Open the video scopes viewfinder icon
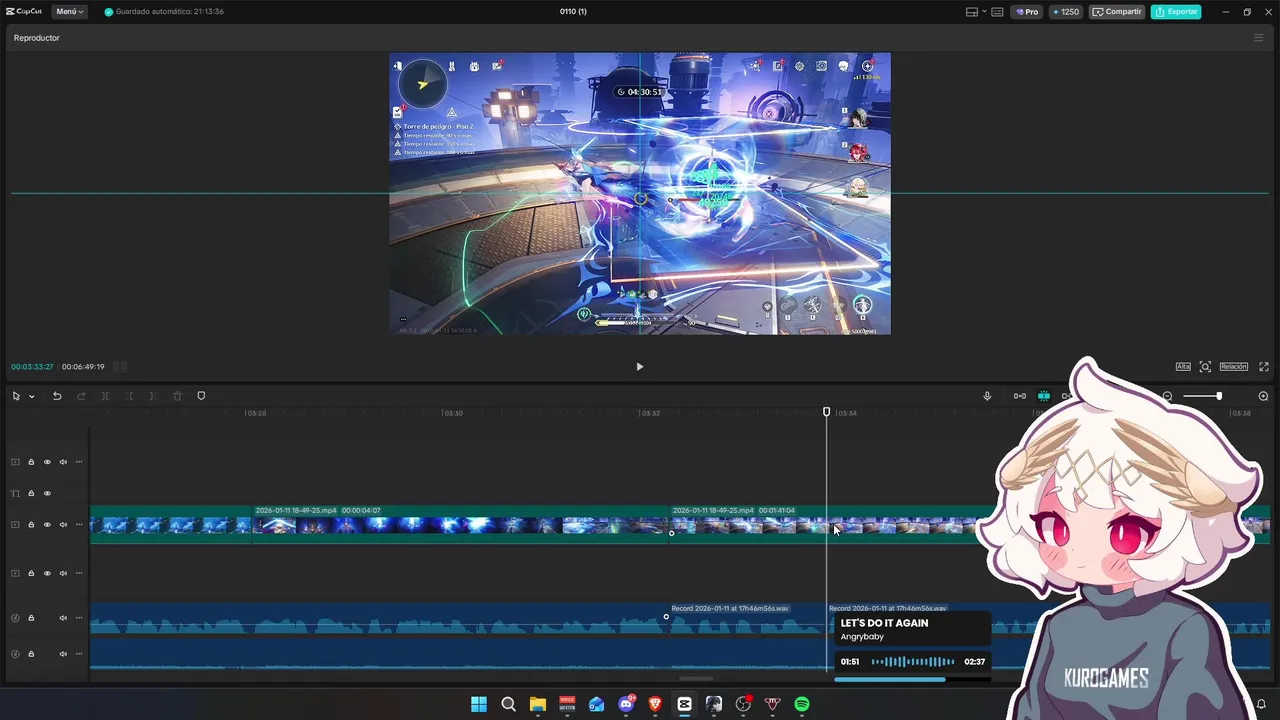Image resolution: width=1280 pixels, height=720 pixels. [x=1205, y=367]
